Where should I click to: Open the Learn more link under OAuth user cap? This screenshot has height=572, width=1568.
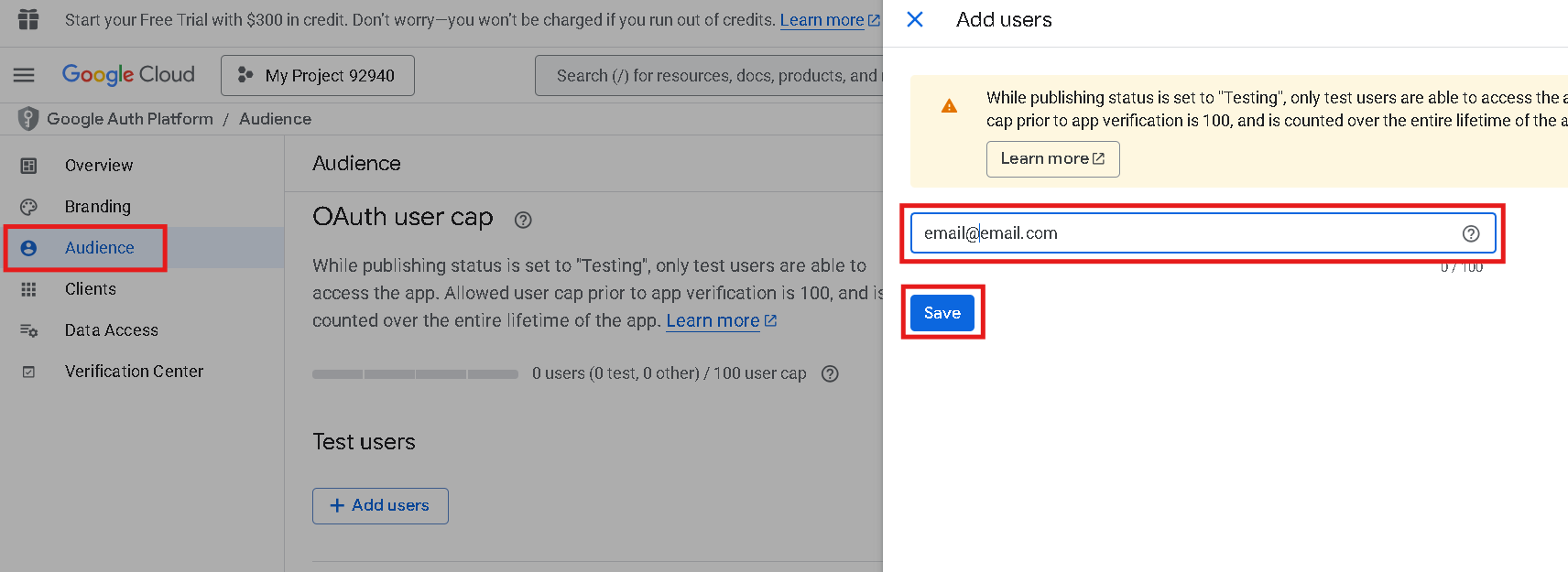713,321
